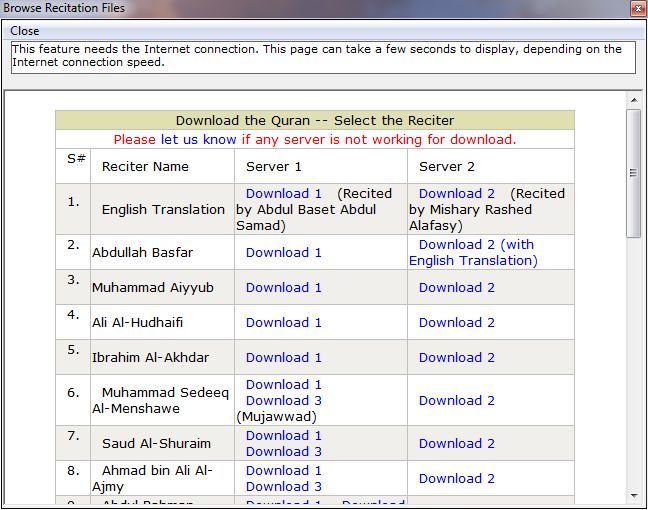The height and width of the screenshot is (510, 648).
Task: Click Download 1 for Ahmad bin Ali Al-Ajmy
Action: point(284,471)
